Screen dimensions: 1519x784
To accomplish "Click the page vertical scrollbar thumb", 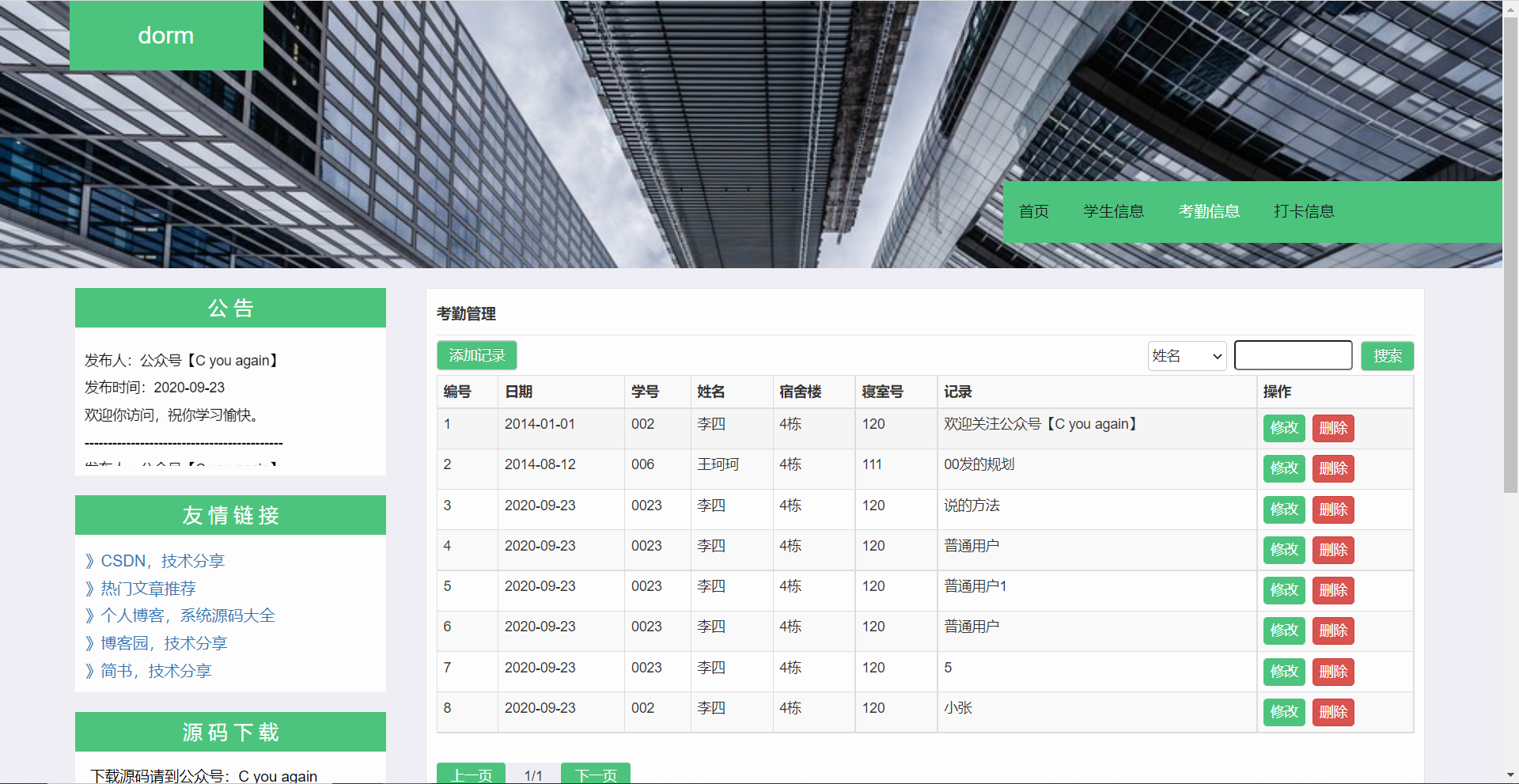I will click(1510, 253).
